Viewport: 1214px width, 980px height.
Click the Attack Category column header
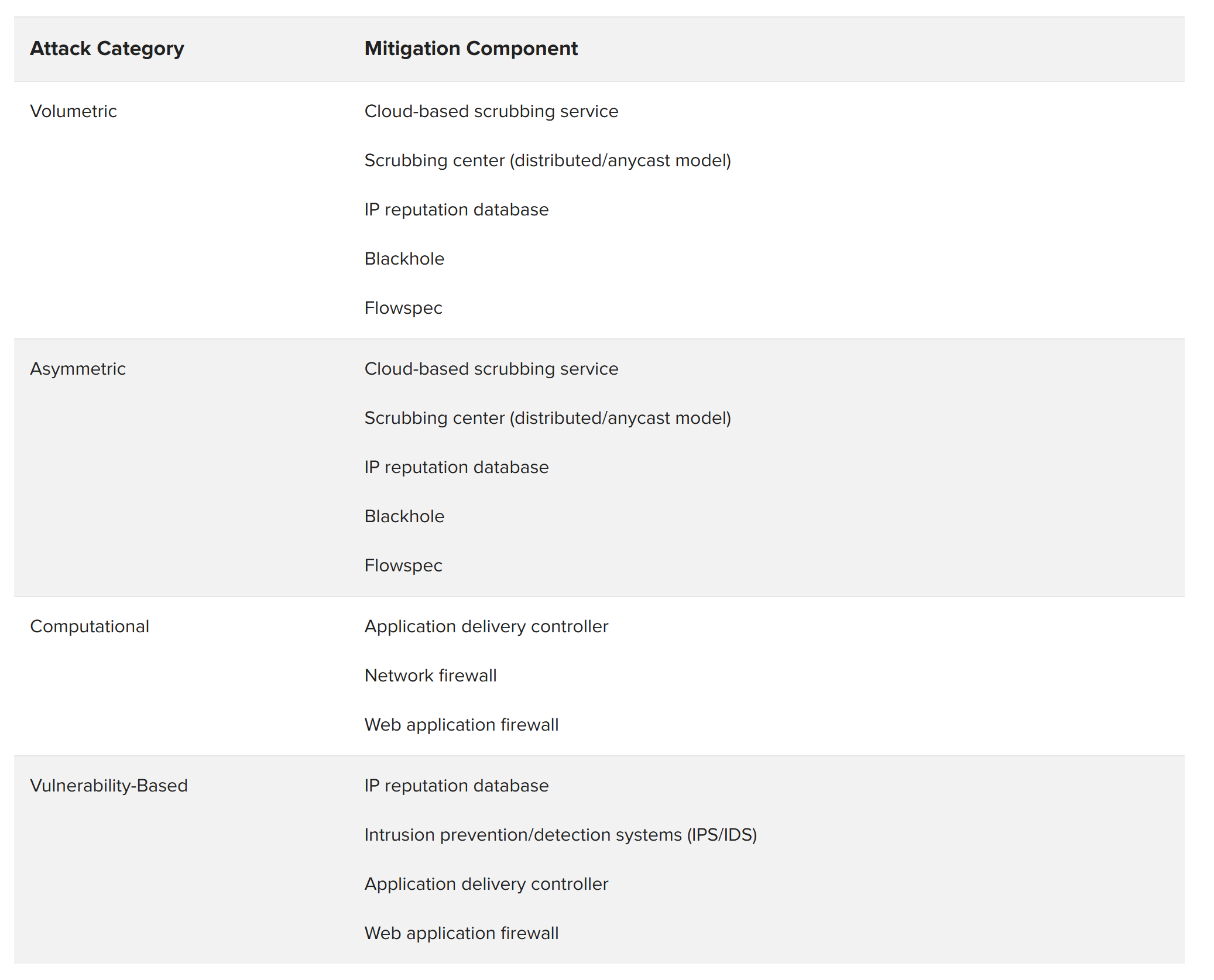107,49
